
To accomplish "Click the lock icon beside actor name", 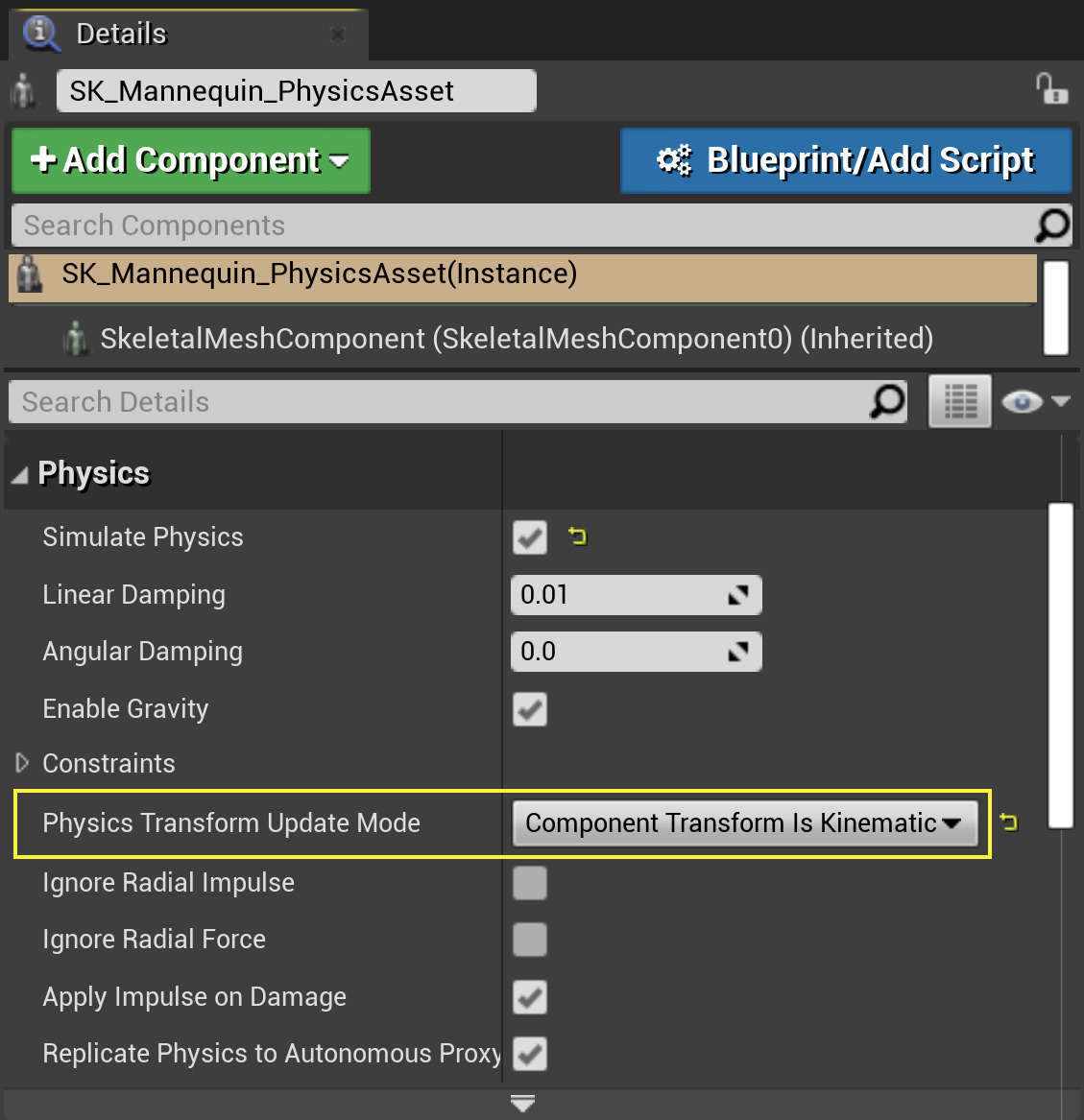I will pyautogui.click(x=1051, y=89).
